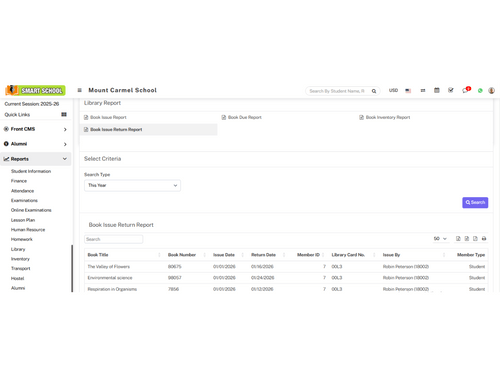Open Student Information reports

tap(31, 171)
